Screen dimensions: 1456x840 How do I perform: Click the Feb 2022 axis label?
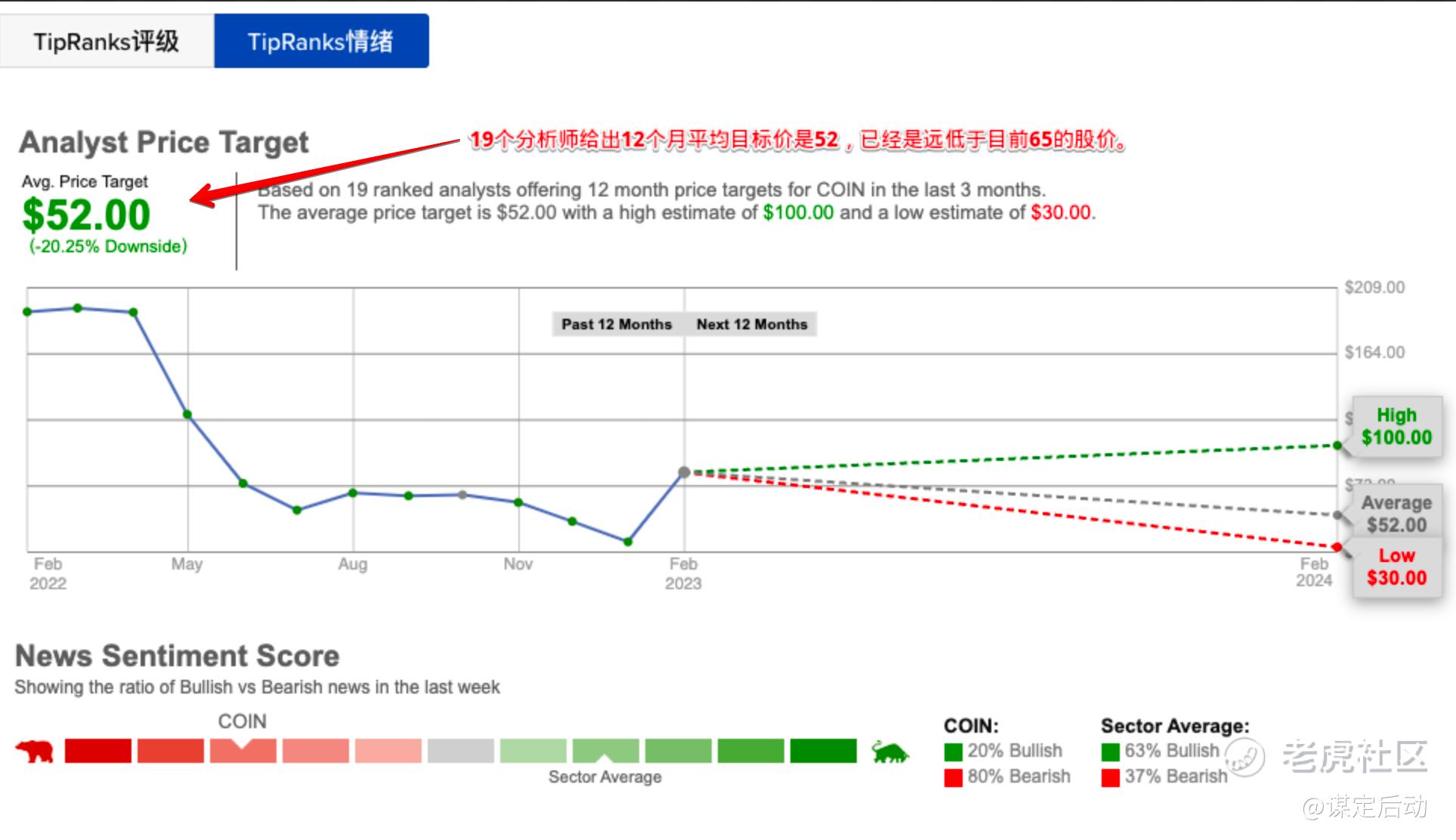tap(48, 573)
